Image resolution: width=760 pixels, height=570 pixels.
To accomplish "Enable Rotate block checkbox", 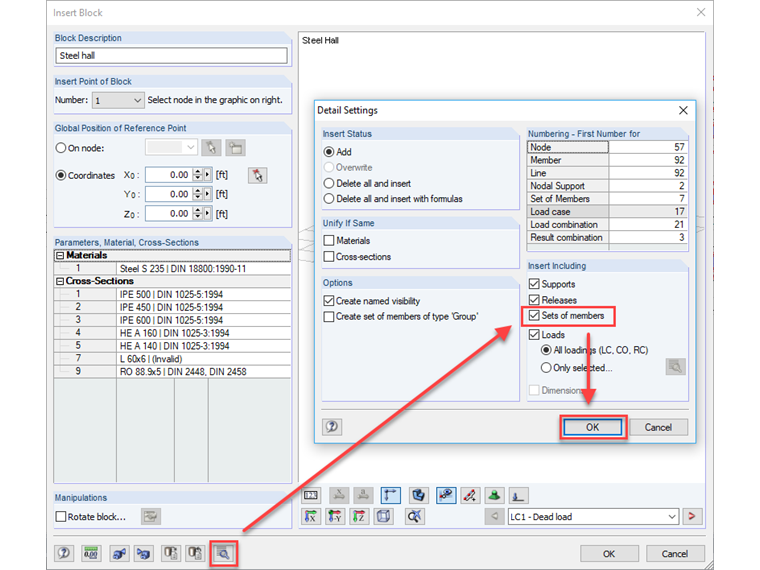I will [61, 517].
